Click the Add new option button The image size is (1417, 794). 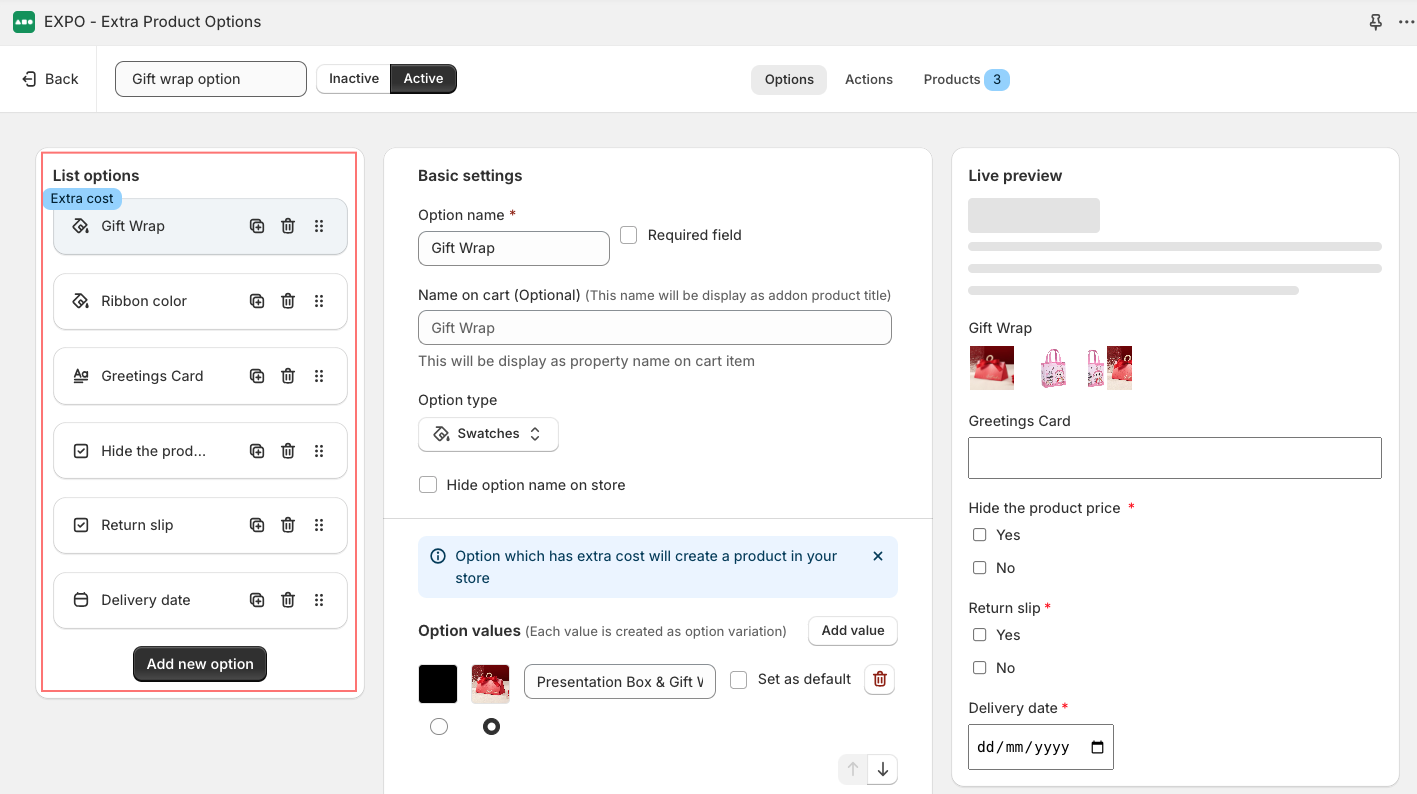point(200,664)
